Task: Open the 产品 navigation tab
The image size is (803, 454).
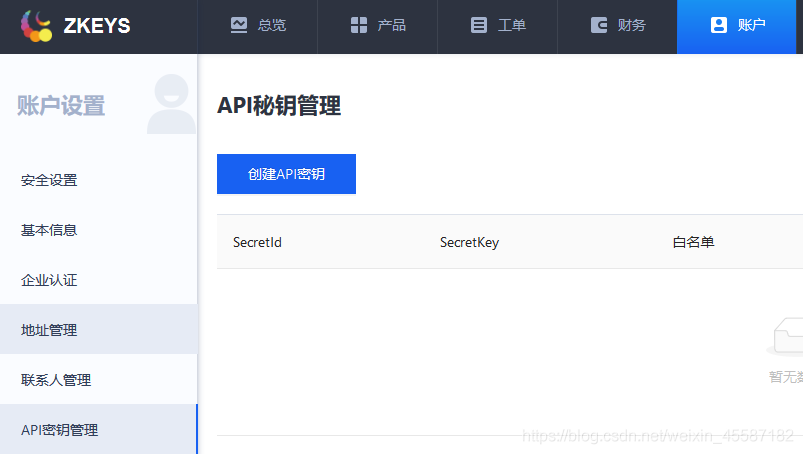Action: 377,27
